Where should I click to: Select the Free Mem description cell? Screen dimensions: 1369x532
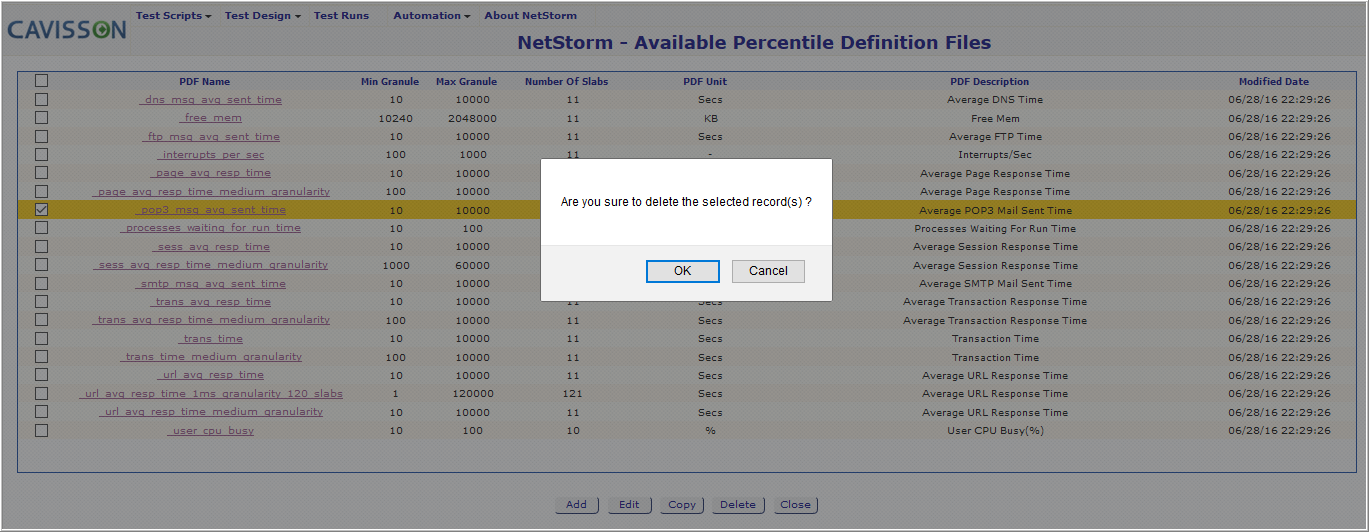pos(995,118)
